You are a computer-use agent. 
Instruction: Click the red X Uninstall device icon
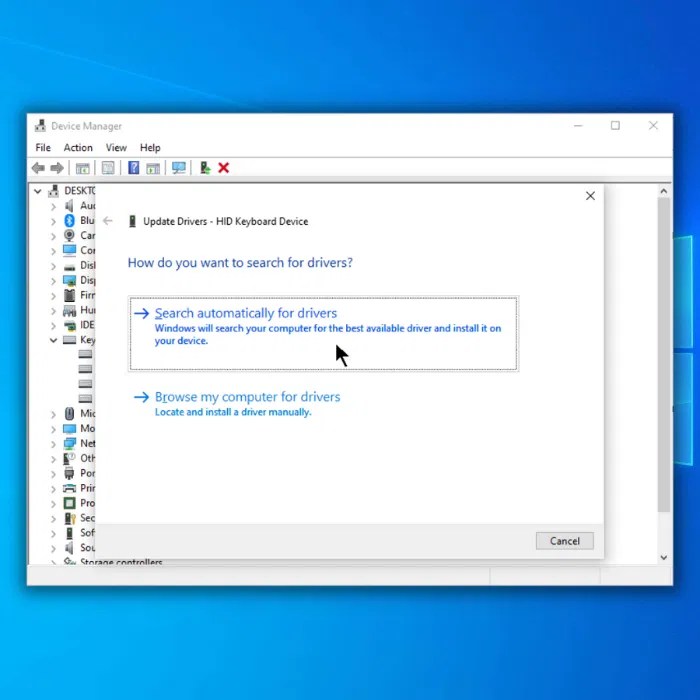pyautogui.click(x=224, y=168)
